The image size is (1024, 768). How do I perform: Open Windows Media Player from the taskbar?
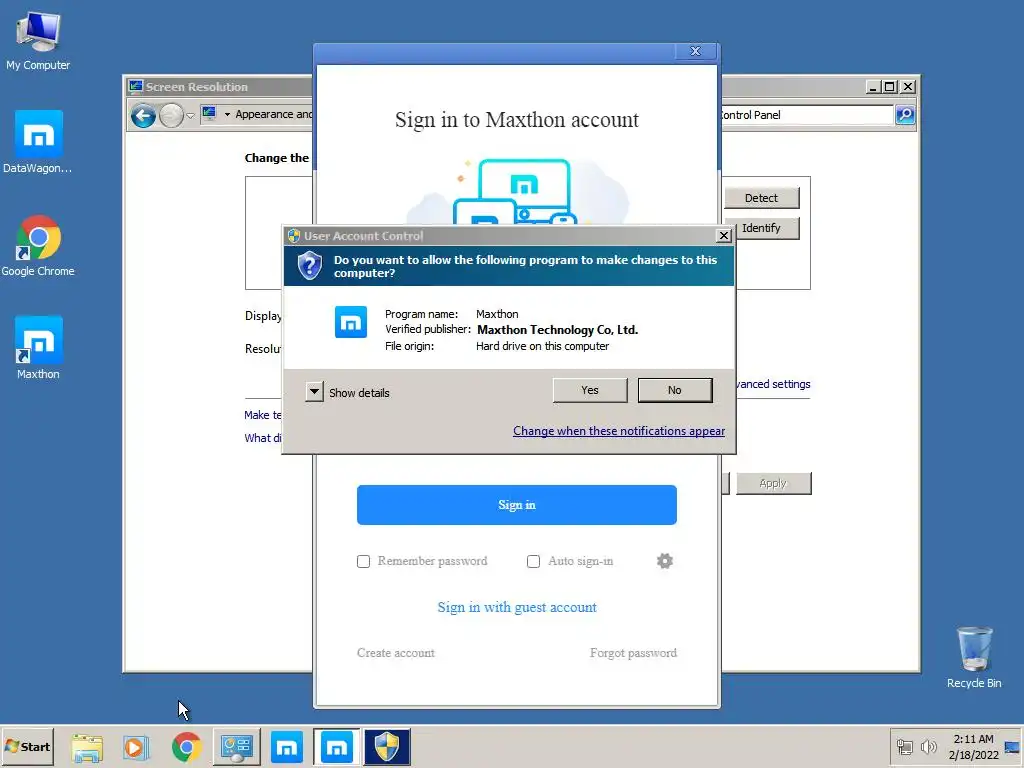point(136,746)
